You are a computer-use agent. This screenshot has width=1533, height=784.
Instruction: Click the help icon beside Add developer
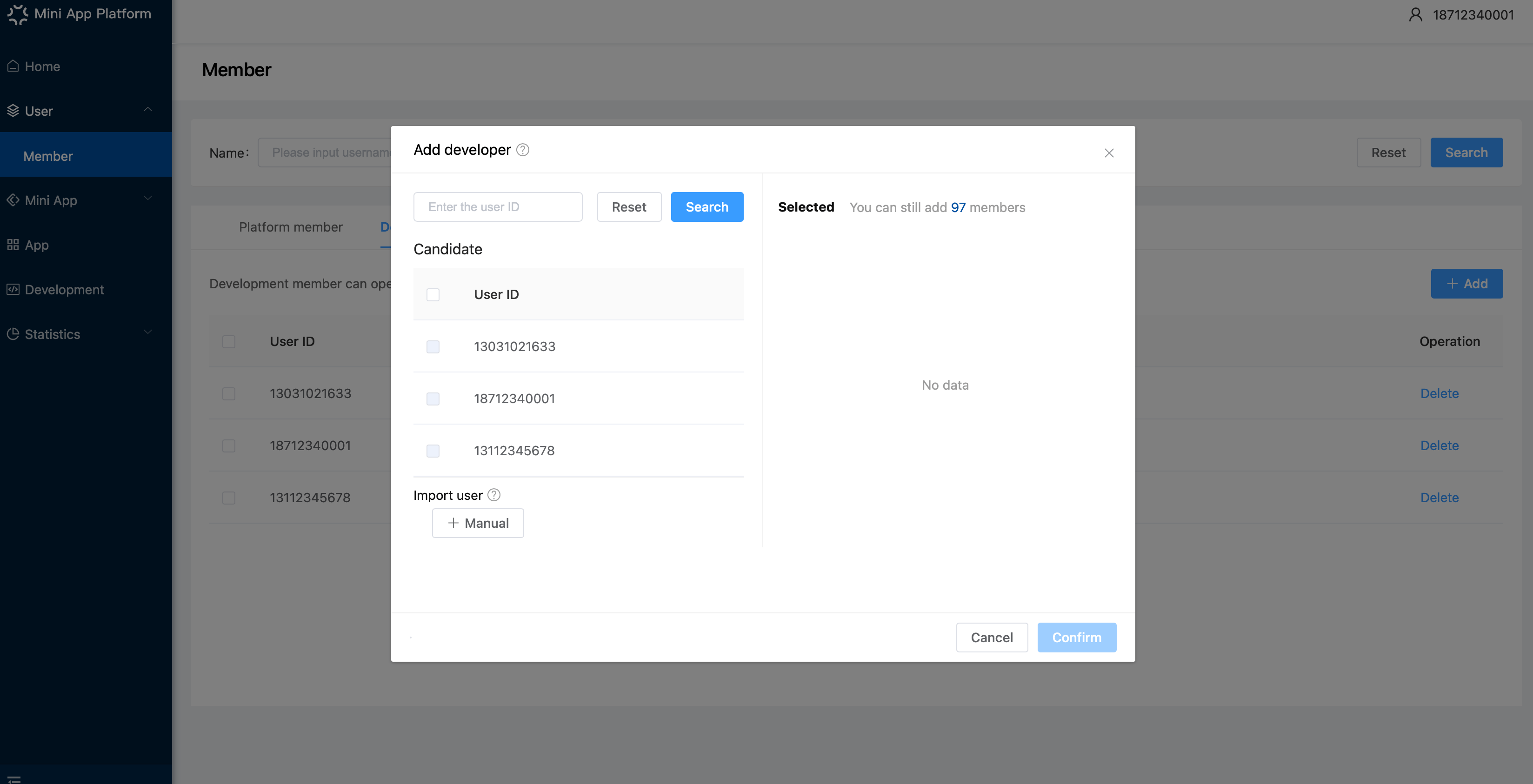click(x=522, y=150)
